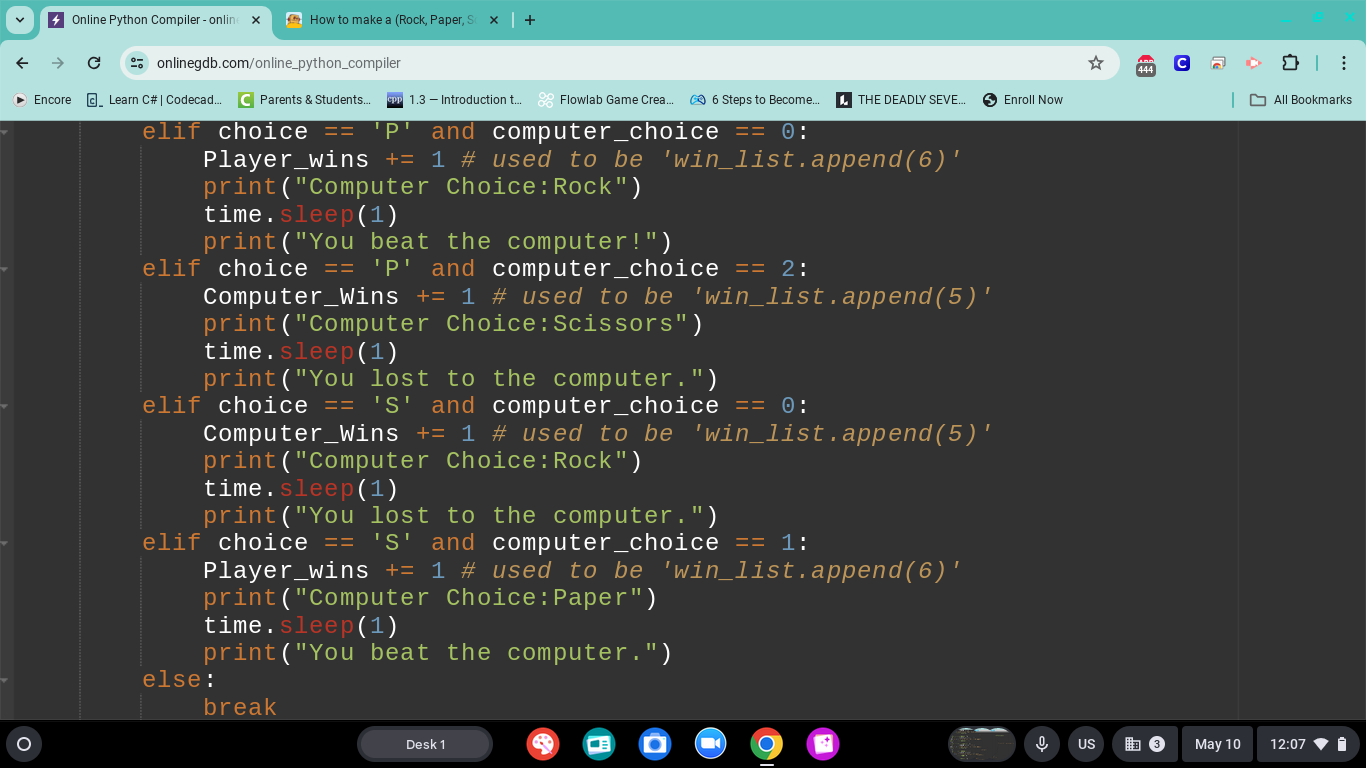Open the Learn C# Codecademy bookmark
Viewport: 1366px width, 768px height.
pyautogui.click(x=155, y=100)
